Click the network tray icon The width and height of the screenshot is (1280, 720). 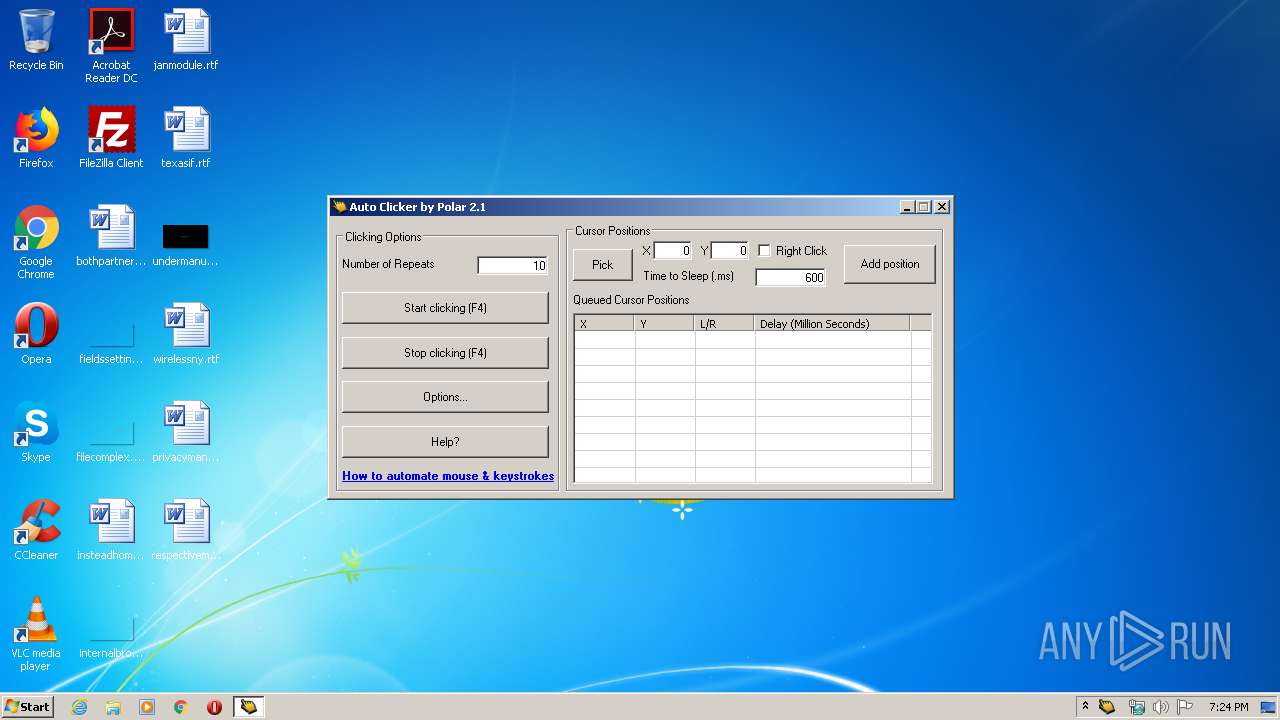[1136, 707]
